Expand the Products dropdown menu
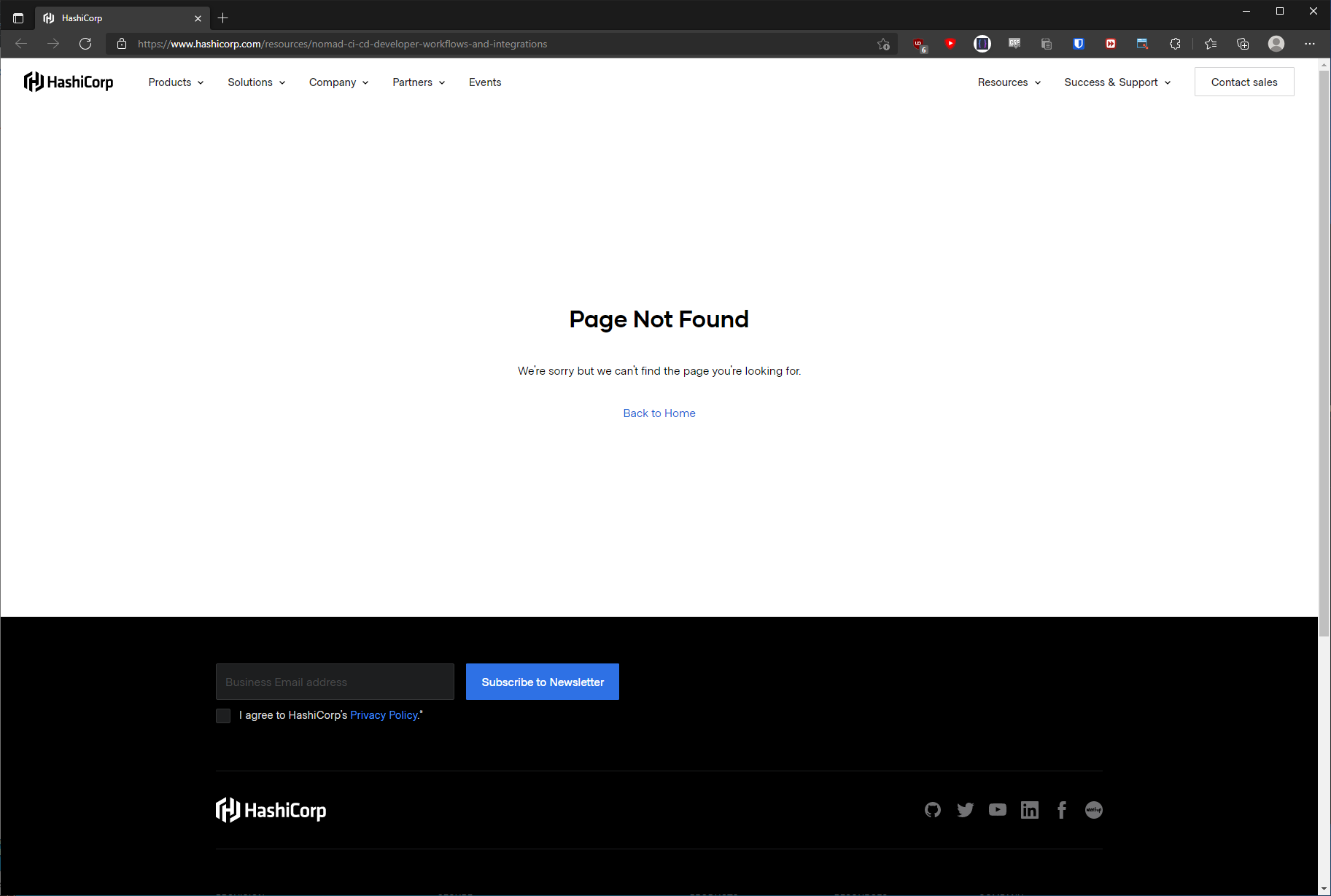The width and height of the screenshot is (1331, 896). tap(174, 82)
